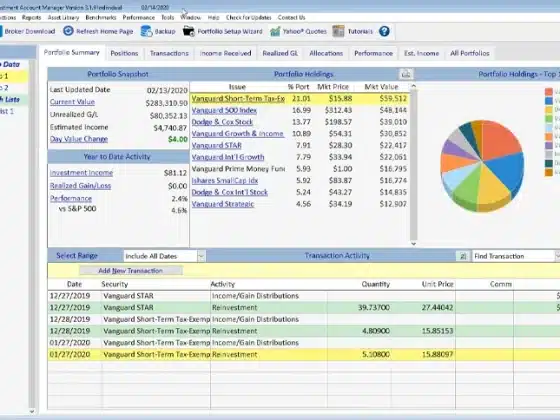This screenshot has width=560, height=420.
Task: Select the Vanguard Prime Money Fund row
Action: point(299,169)
